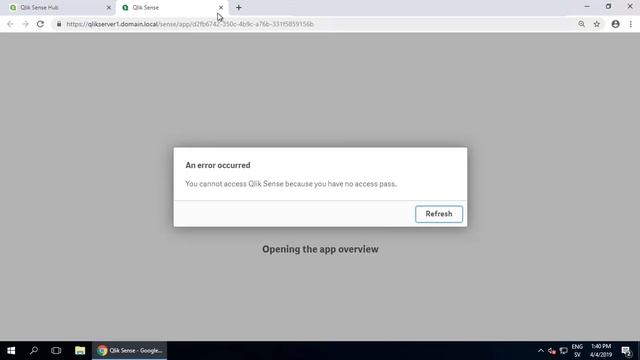This screenshot has width=640, height=360.
Task: Open the Chrome three-dot menu
Action: point(631,24)
